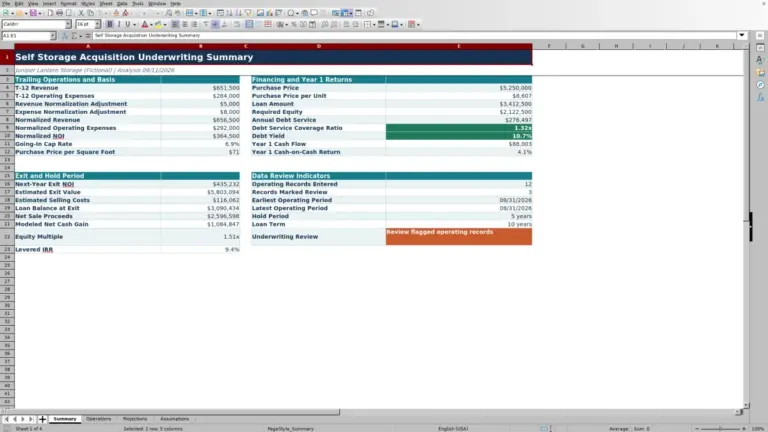
Task: Click the Print icon
Action: [59, 13]
